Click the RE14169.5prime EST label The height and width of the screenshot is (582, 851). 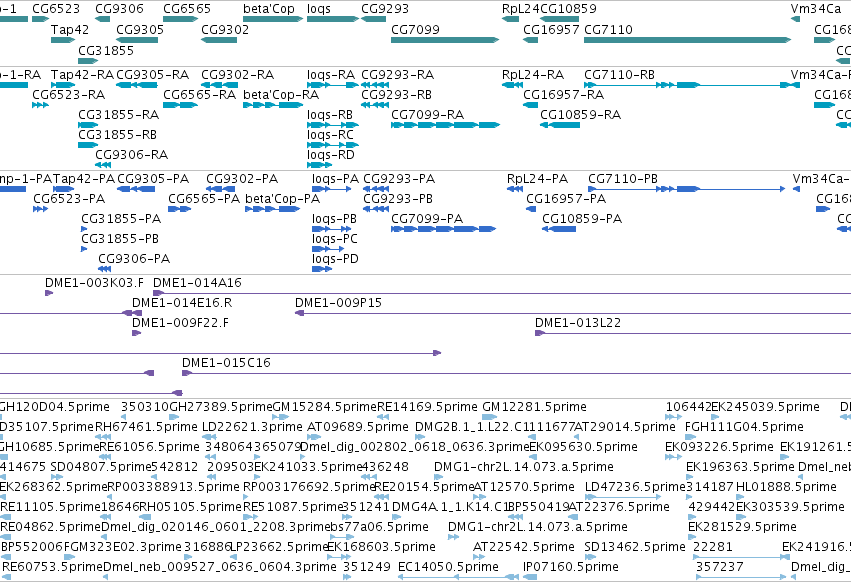click(x=428, y=407)
